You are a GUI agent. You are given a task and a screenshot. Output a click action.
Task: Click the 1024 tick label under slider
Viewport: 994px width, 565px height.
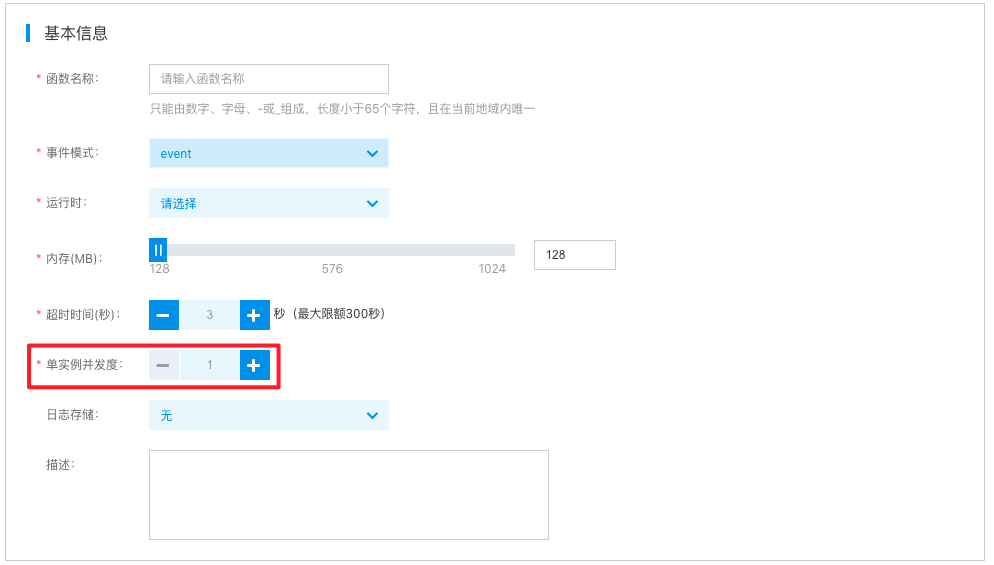(x=492, y=269)
